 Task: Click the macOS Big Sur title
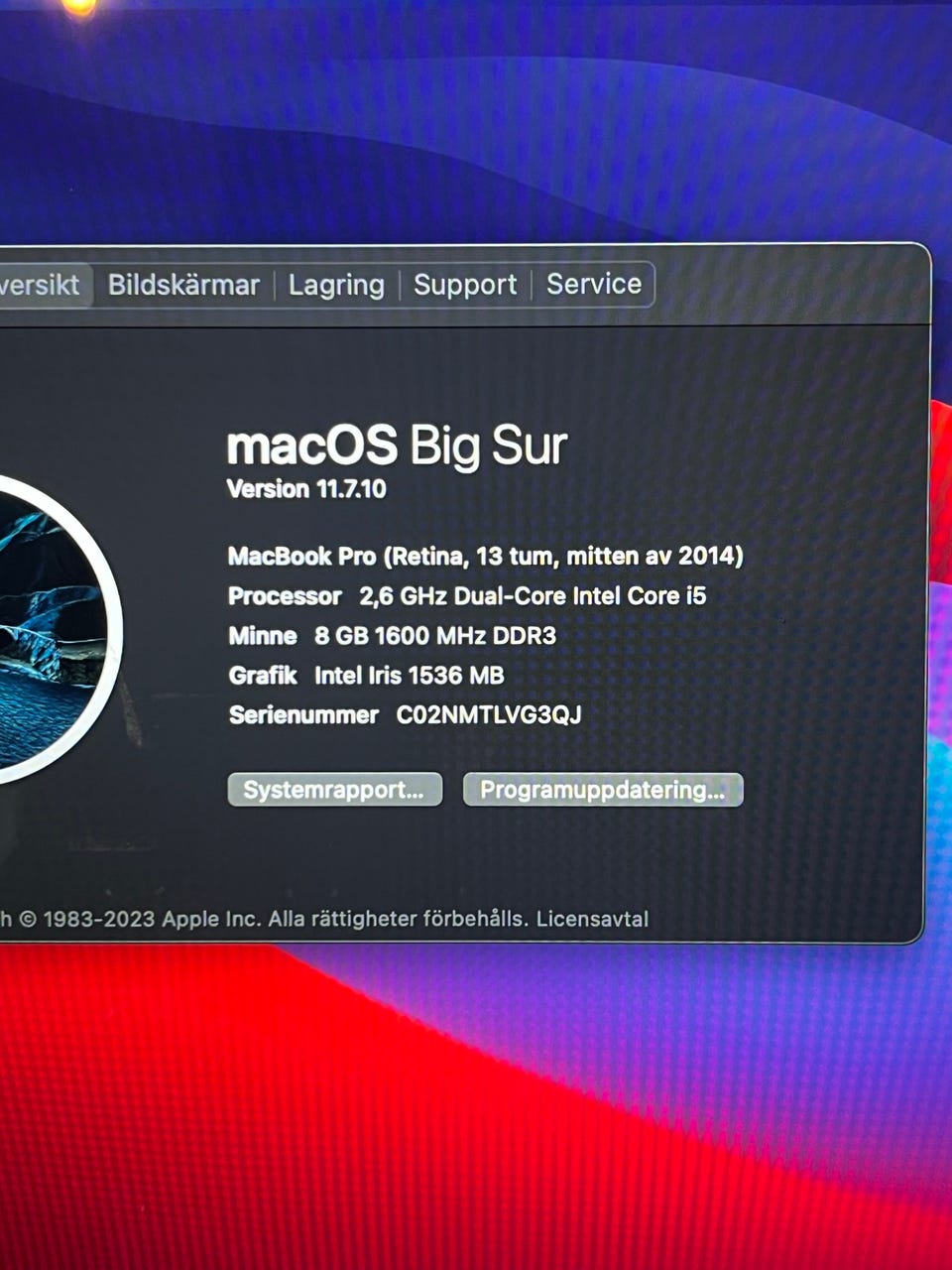(x=398, y=444)
